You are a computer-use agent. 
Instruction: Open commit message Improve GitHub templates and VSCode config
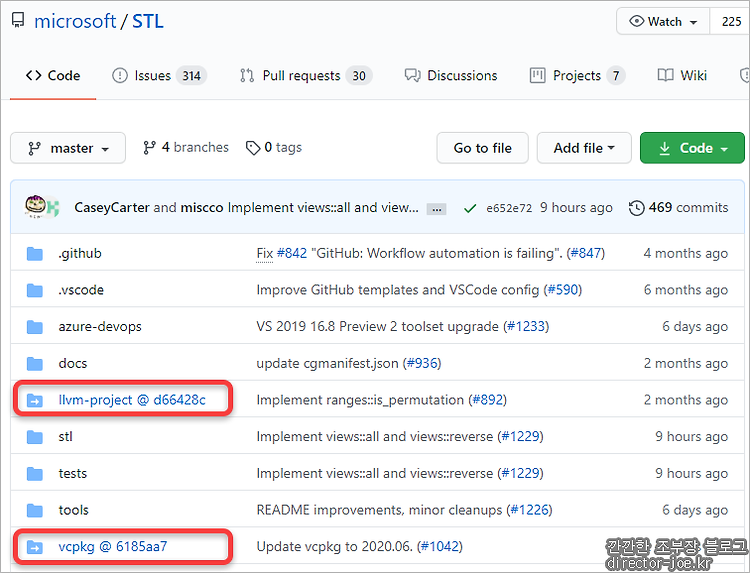point(397,290)
